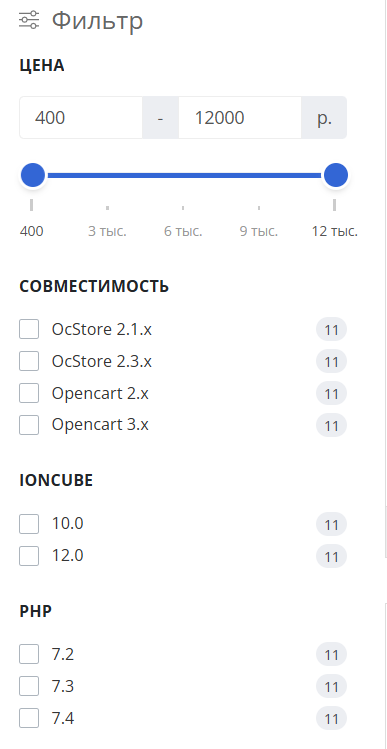
Task: Click the right price slider handle
Action: 336,175
